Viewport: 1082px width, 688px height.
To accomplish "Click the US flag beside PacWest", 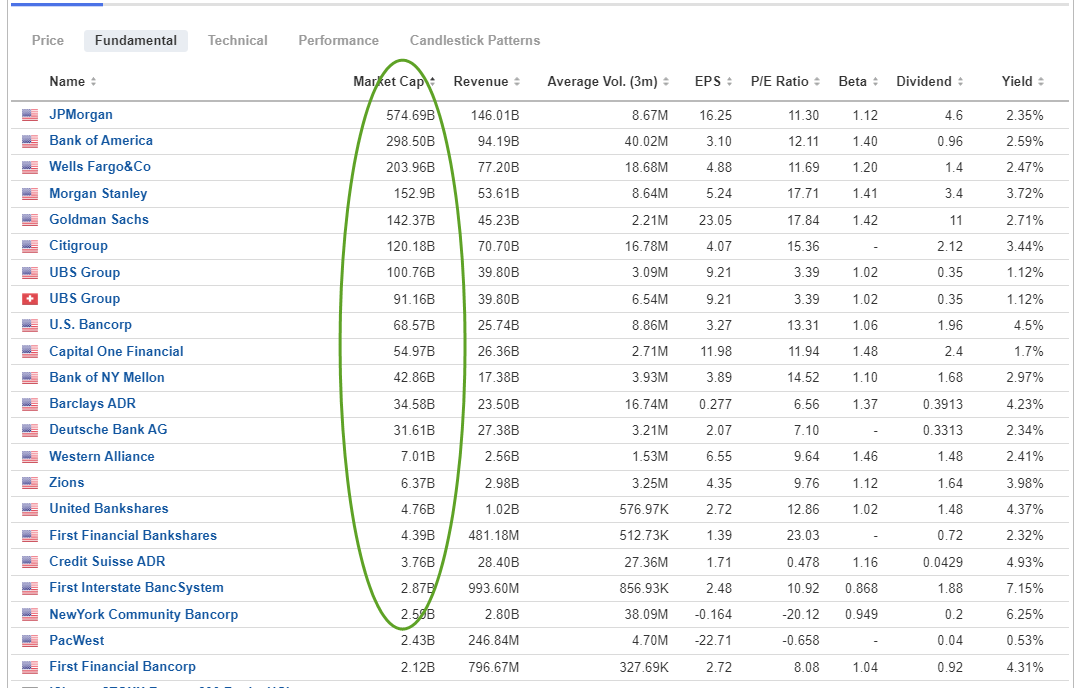I will tap(30, 641).
